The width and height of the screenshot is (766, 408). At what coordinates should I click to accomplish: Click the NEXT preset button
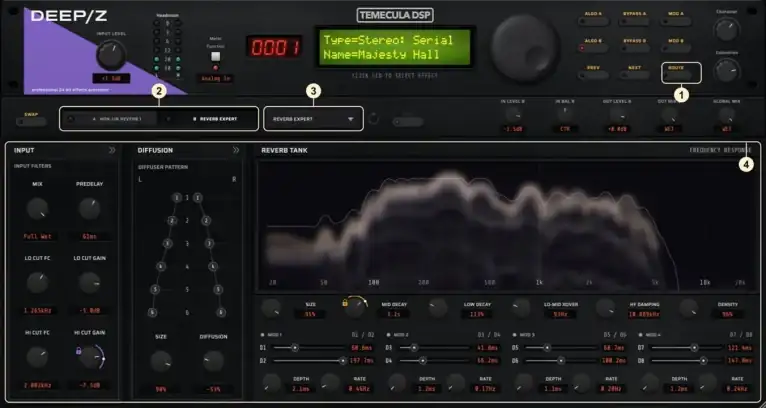pyautogui.click(x=634, y=75)
